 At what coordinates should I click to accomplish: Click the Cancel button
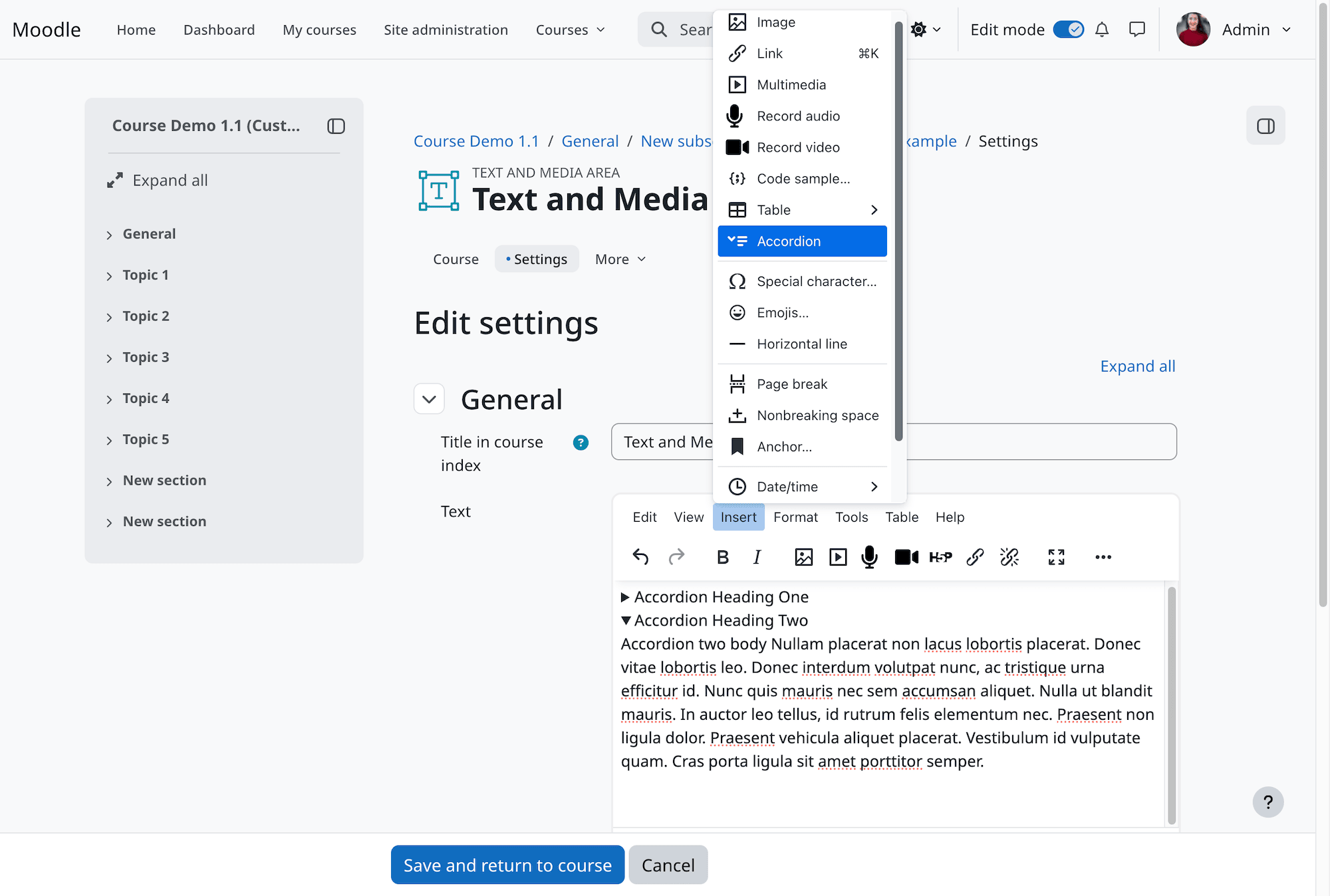coord(668,865)
